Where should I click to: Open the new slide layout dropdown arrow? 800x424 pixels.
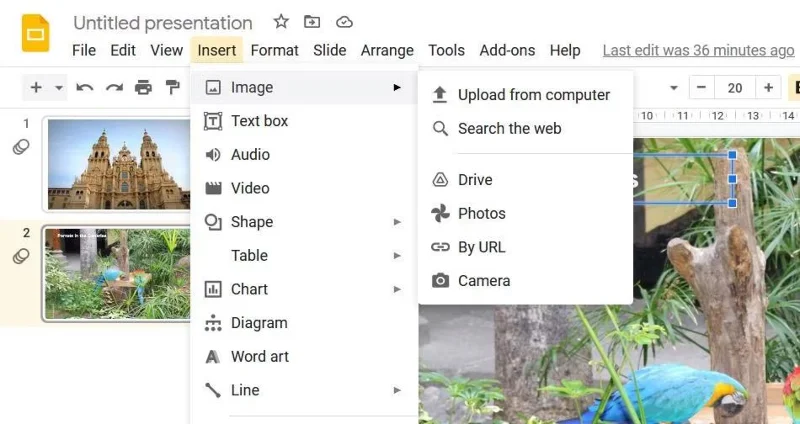coord(59,88)
